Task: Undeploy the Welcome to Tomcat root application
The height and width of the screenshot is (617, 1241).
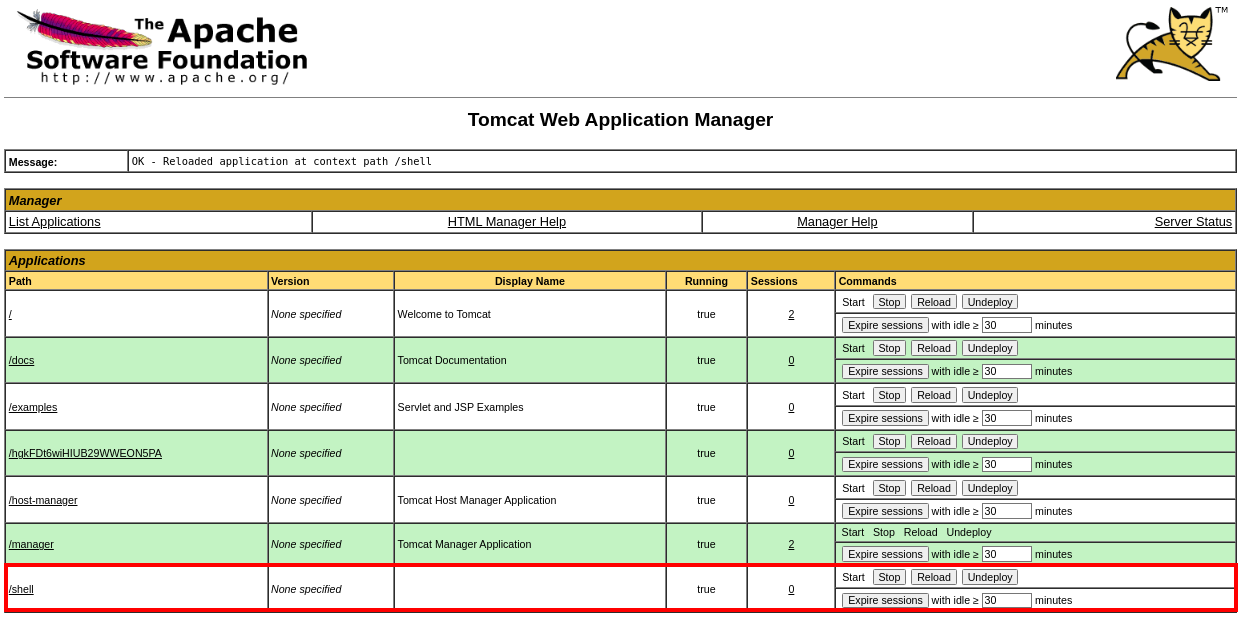Action: 990,302
